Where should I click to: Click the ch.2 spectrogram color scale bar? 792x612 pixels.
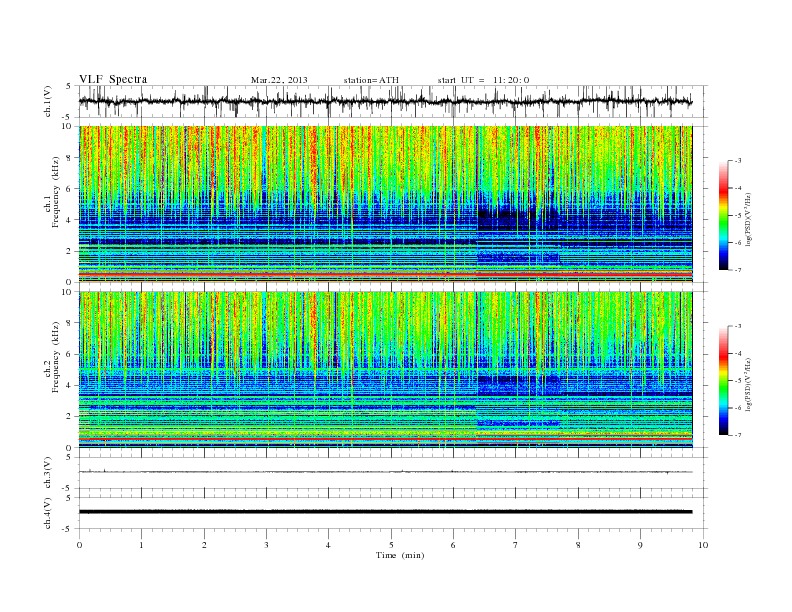click(x=724, y=381)
